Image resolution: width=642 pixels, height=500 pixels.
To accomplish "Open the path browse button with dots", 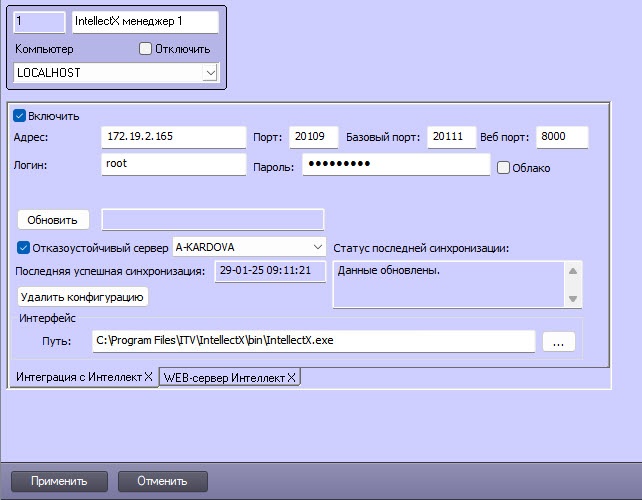I will (559, 341).
